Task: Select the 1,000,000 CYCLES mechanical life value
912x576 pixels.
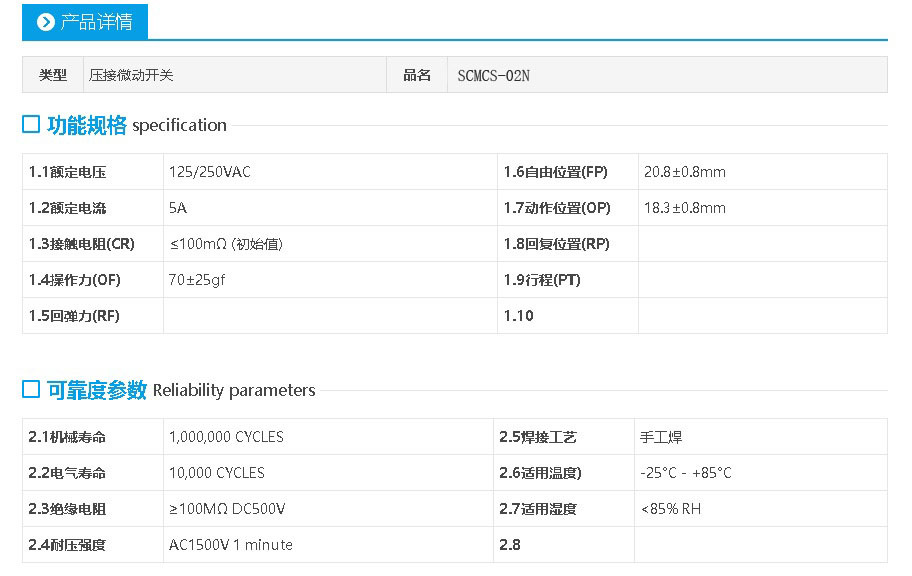Action: (x=226, y=437)
